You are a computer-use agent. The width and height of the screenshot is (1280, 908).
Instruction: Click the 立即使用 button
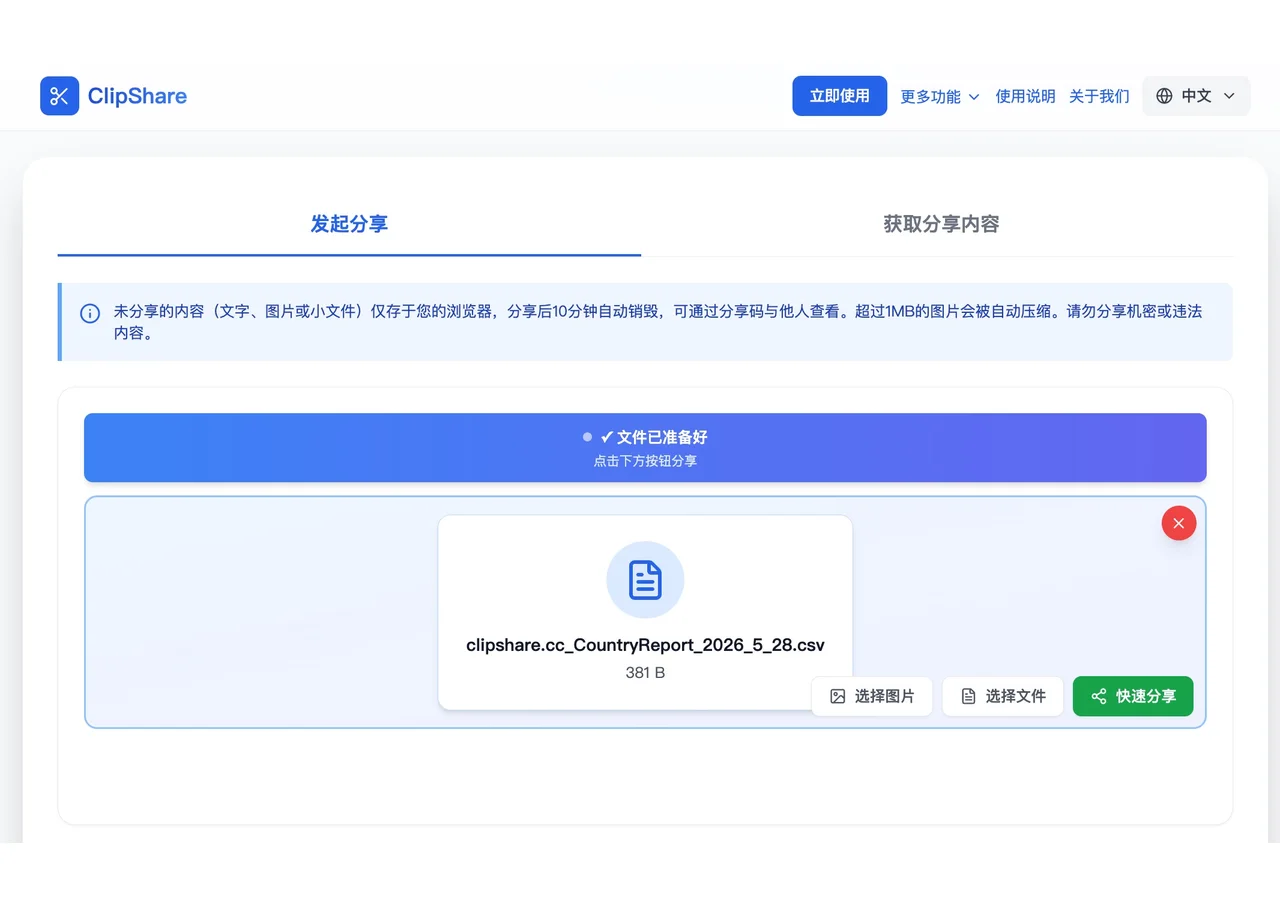click(839, 96)
